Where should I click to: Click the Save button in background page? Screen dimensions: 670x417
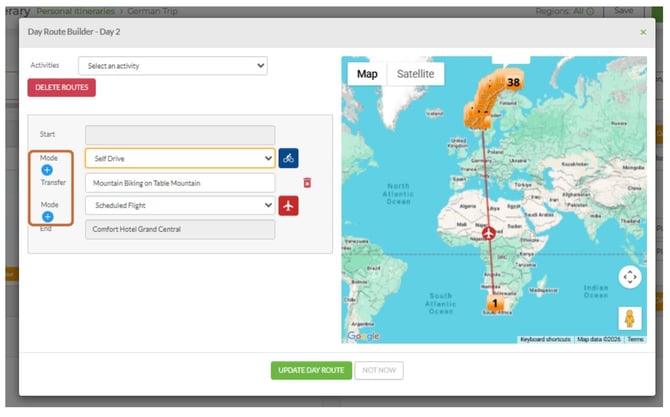coord(624,11)
